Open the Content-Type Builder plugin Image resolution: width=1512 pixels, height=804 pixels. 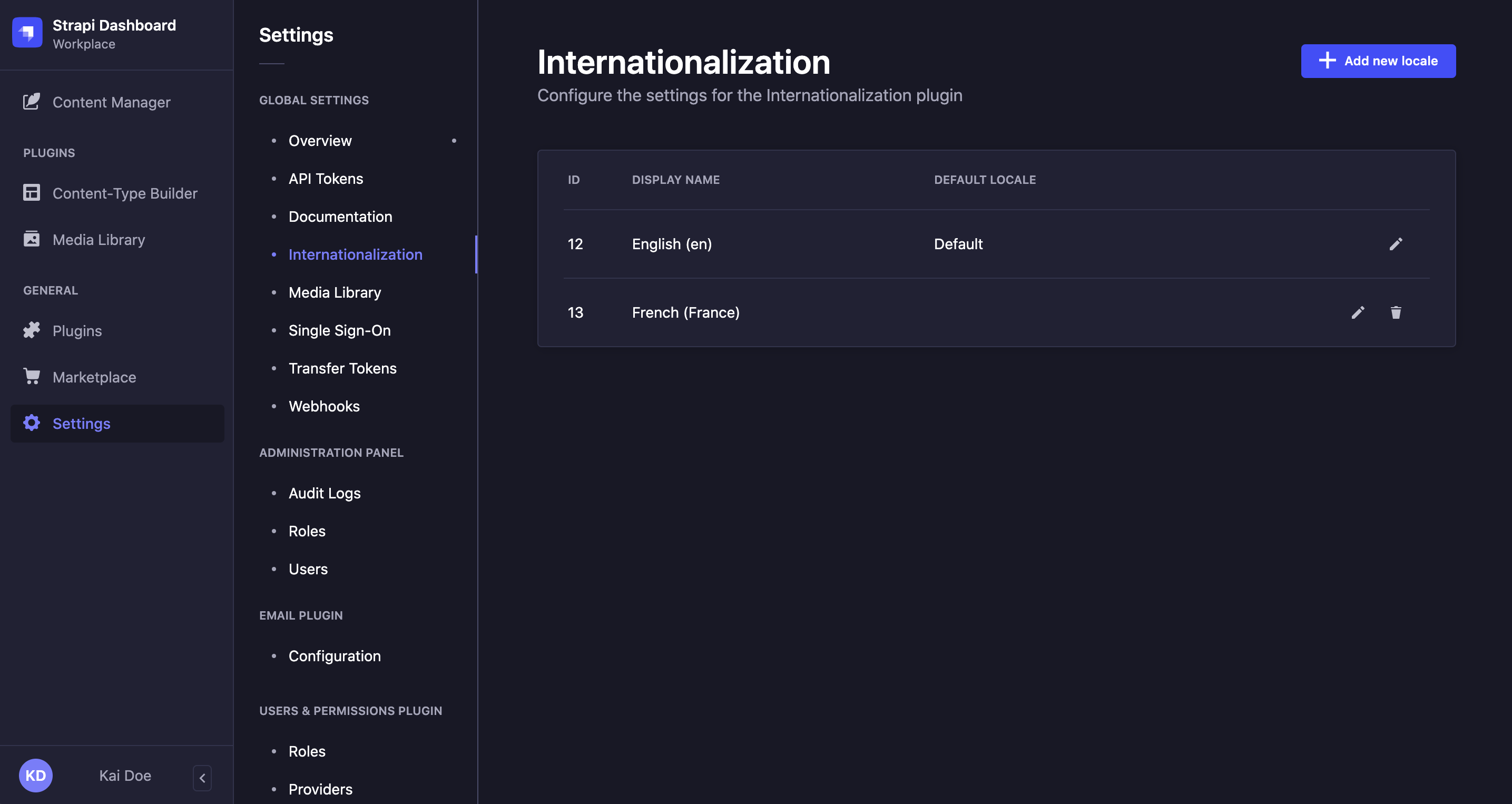(124, 193)
